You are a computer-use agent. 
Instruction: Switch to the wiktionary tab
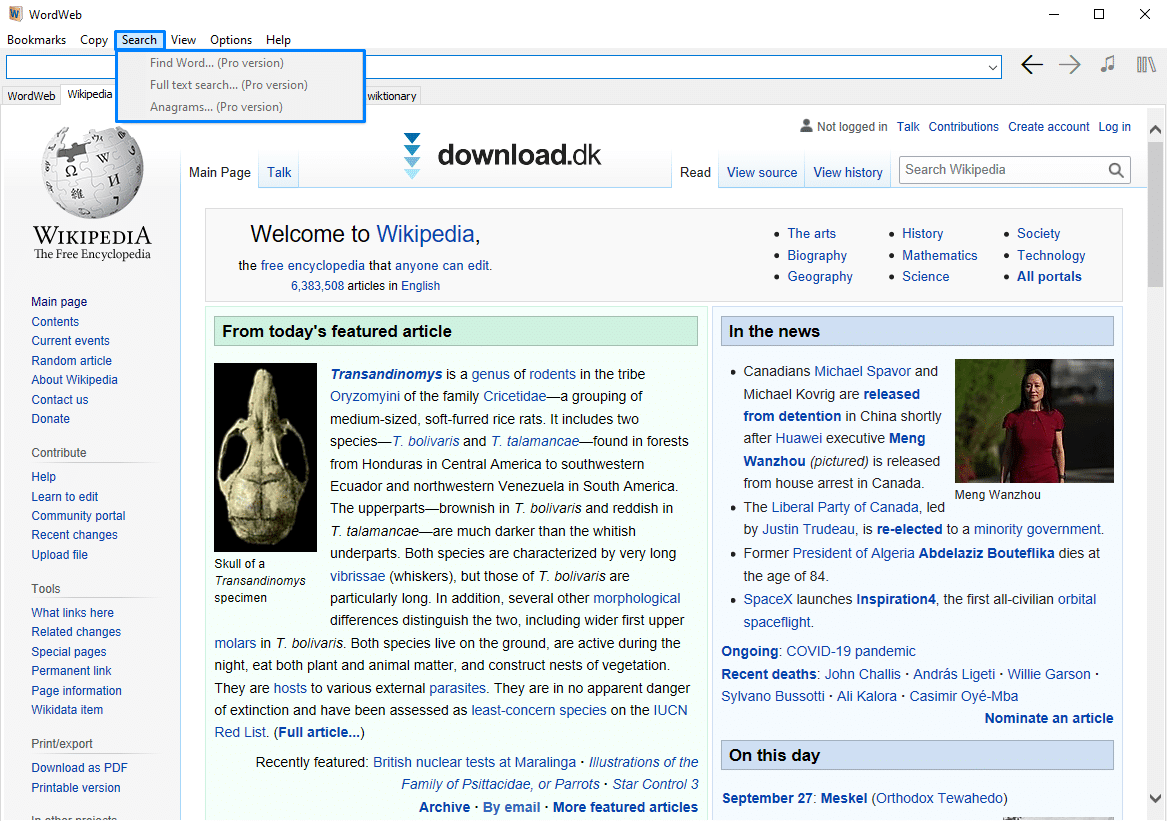(x=392, y=96)
